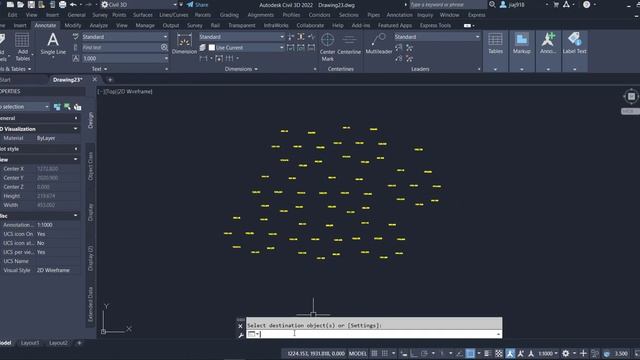Open the text height 3.000 dropdown
Screen dimensions: 640x360
125,58
